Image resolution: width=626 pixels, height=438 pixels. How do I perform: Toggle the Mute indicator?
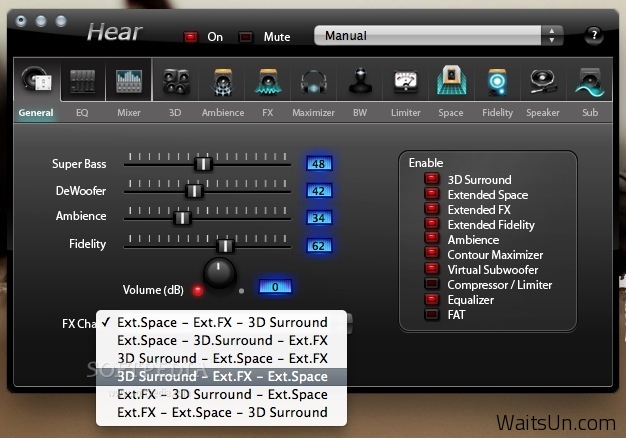click(245, 37)
